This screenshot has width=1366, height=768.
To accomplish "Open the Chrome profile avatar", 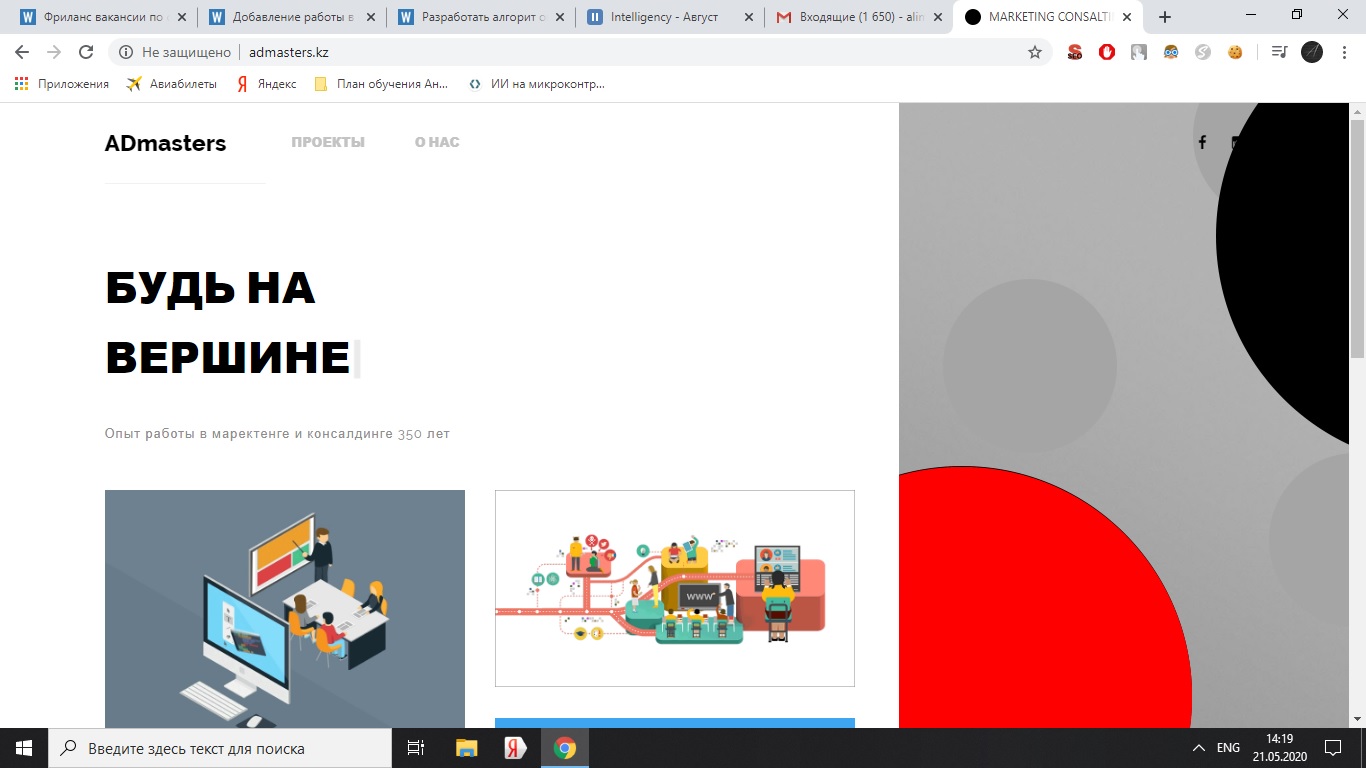I will tap(1312, 52).
